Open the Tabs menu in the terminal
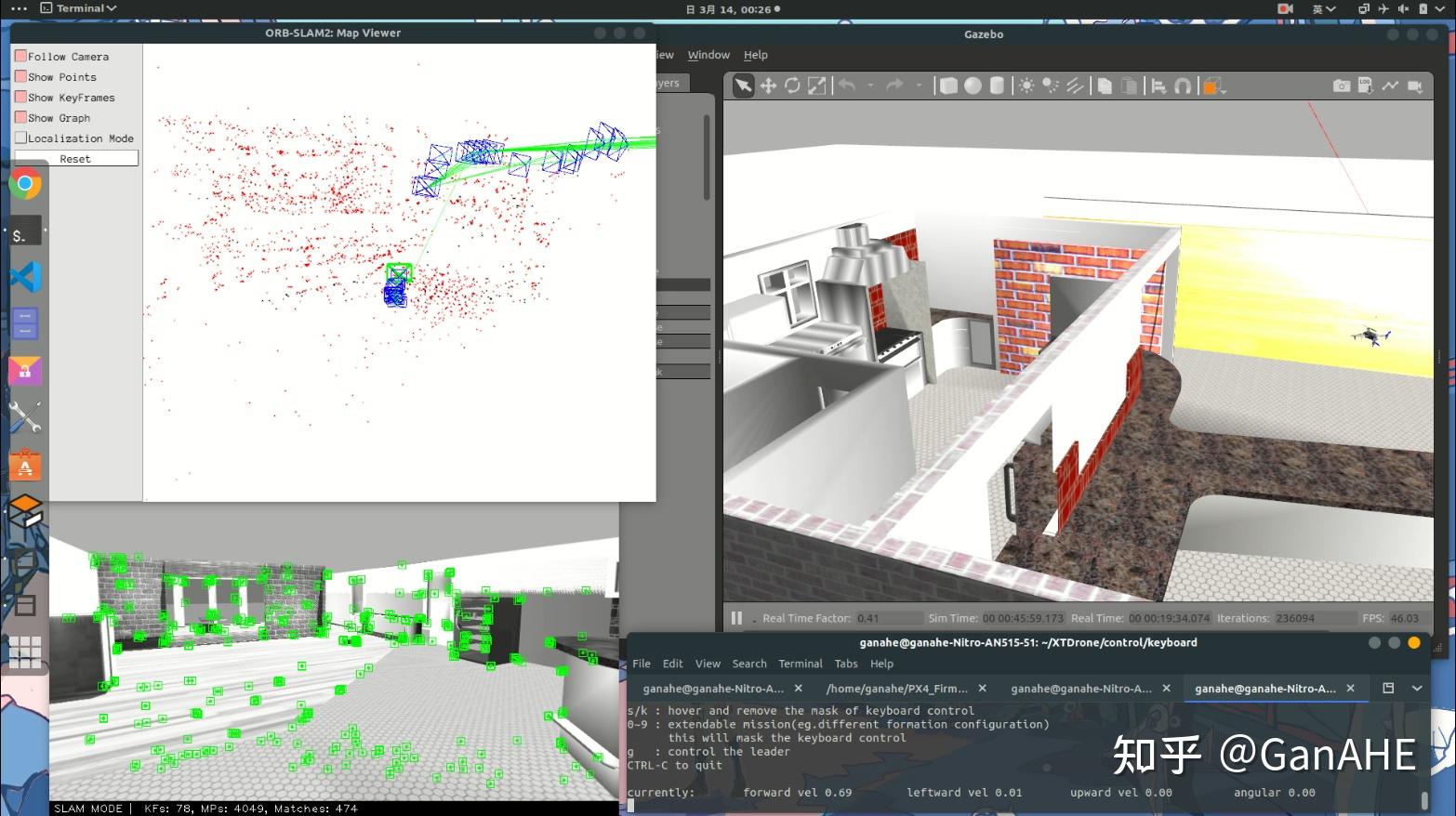Screen dimensions: 1456x816 [846, 664]
